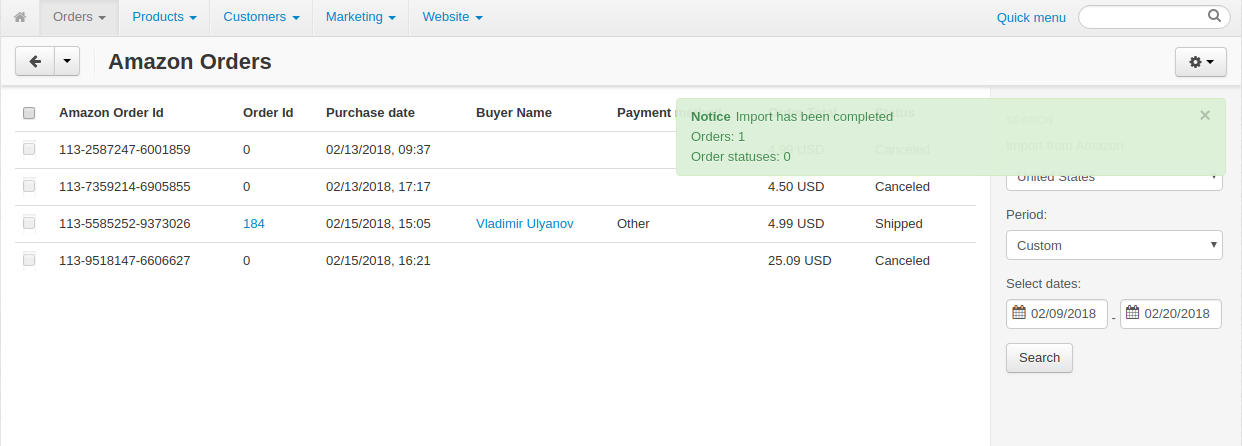Open calendar for end date 02/20/2018

tap(1132, 313)
